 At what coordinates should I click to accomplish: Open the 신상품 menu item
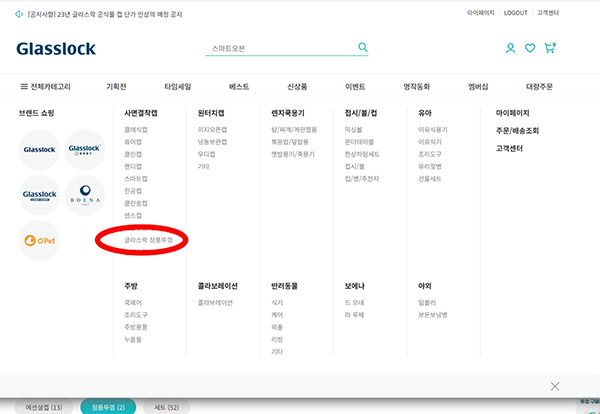[x=297, y=86]
